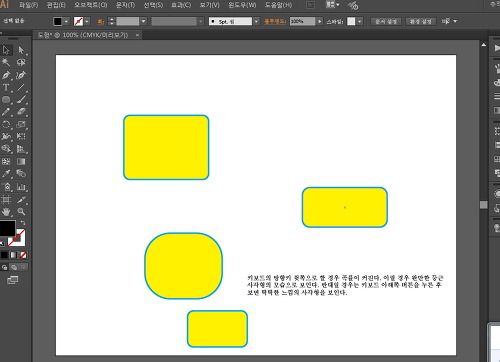Set paint mode to None
This screenshot has width=500, height=362.
pyautogui.click(x=23, y=255)
